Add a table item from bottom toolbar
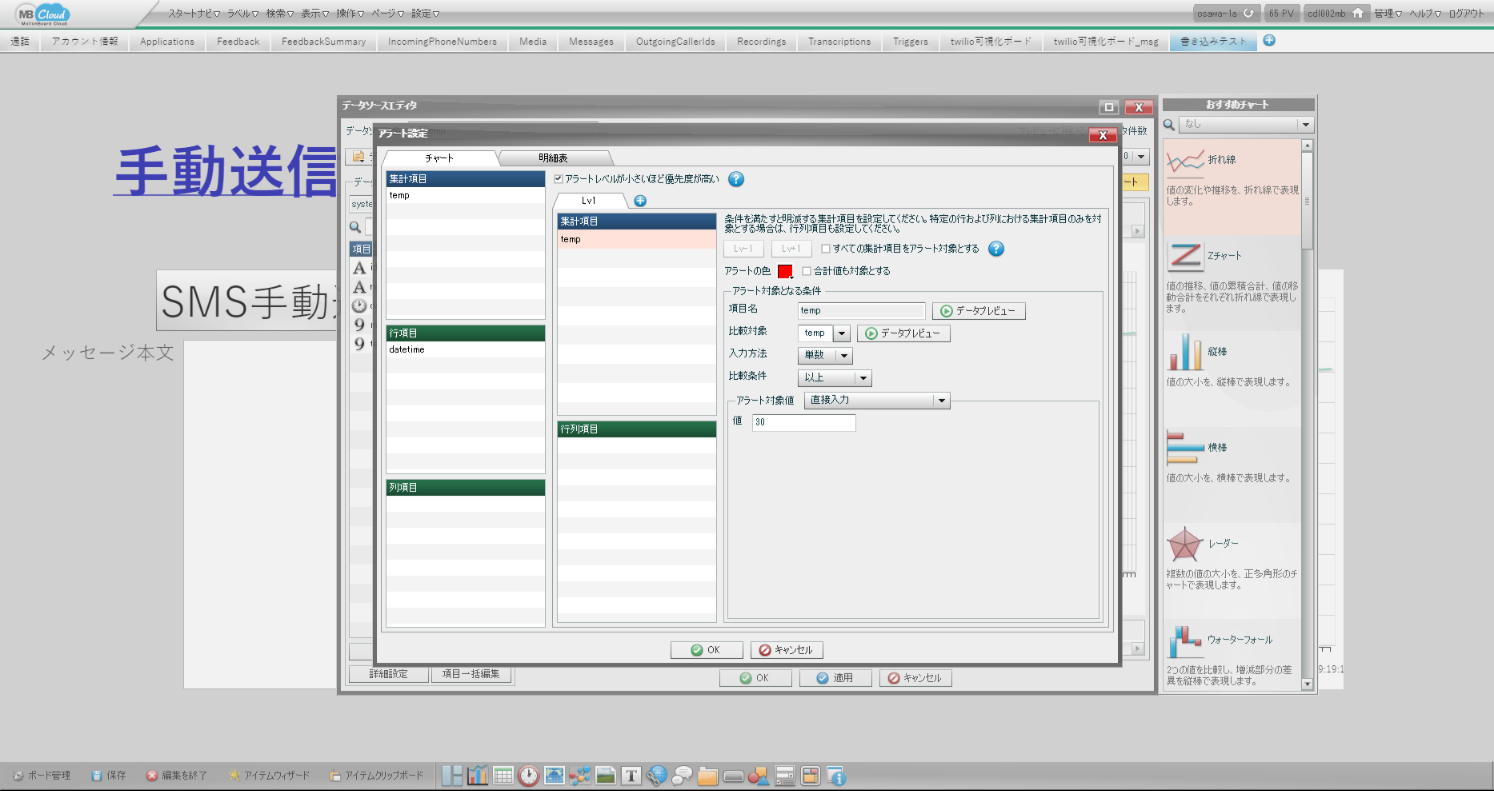The height and width of the screenshot is (791, 1494). pyautogui.click(x=503, y=775)
